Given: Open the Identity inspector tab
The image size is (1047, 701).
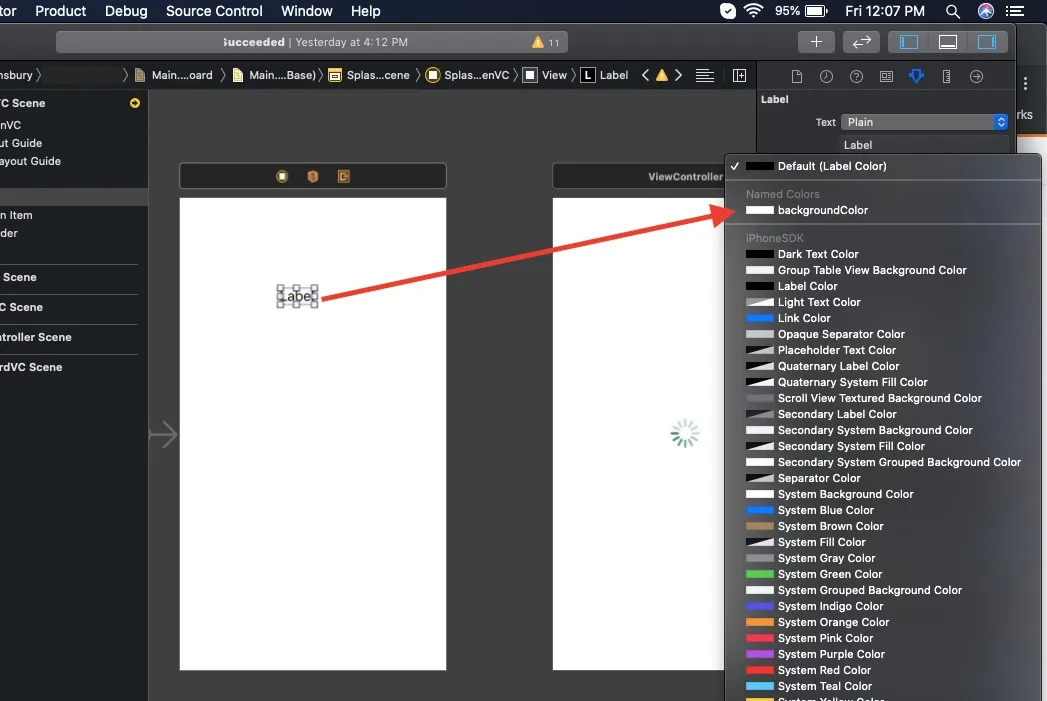Looking at the screenshot, I should [886, 76].
